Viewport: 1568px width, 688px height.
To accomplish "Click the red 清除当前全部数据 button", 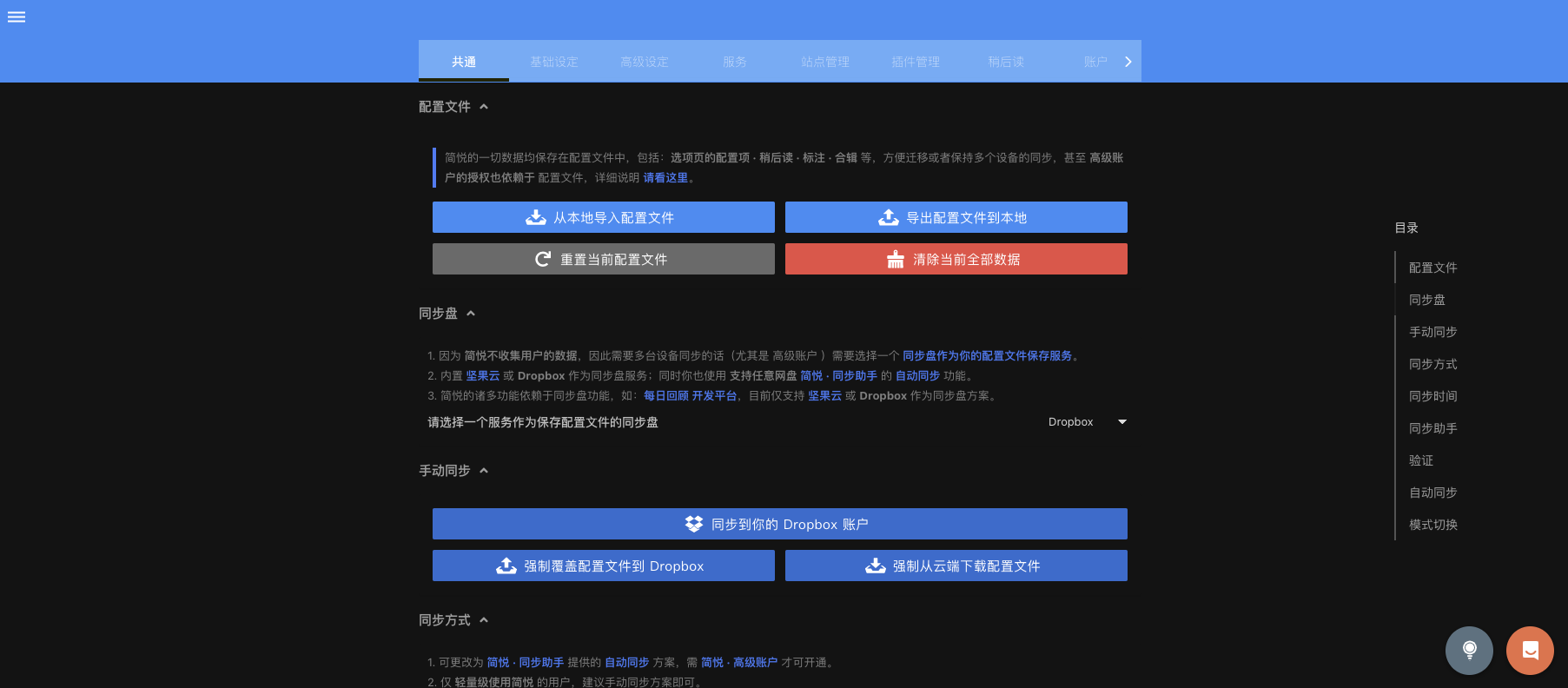I will click(x=956, y=259).
